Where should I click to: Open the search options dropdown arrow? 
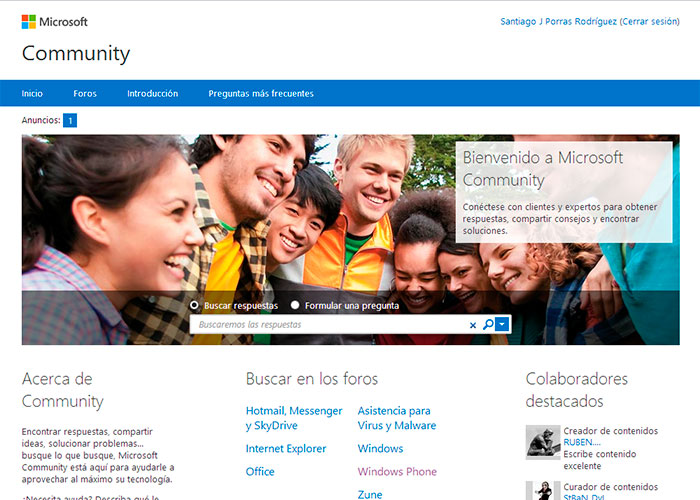[502, 324]
